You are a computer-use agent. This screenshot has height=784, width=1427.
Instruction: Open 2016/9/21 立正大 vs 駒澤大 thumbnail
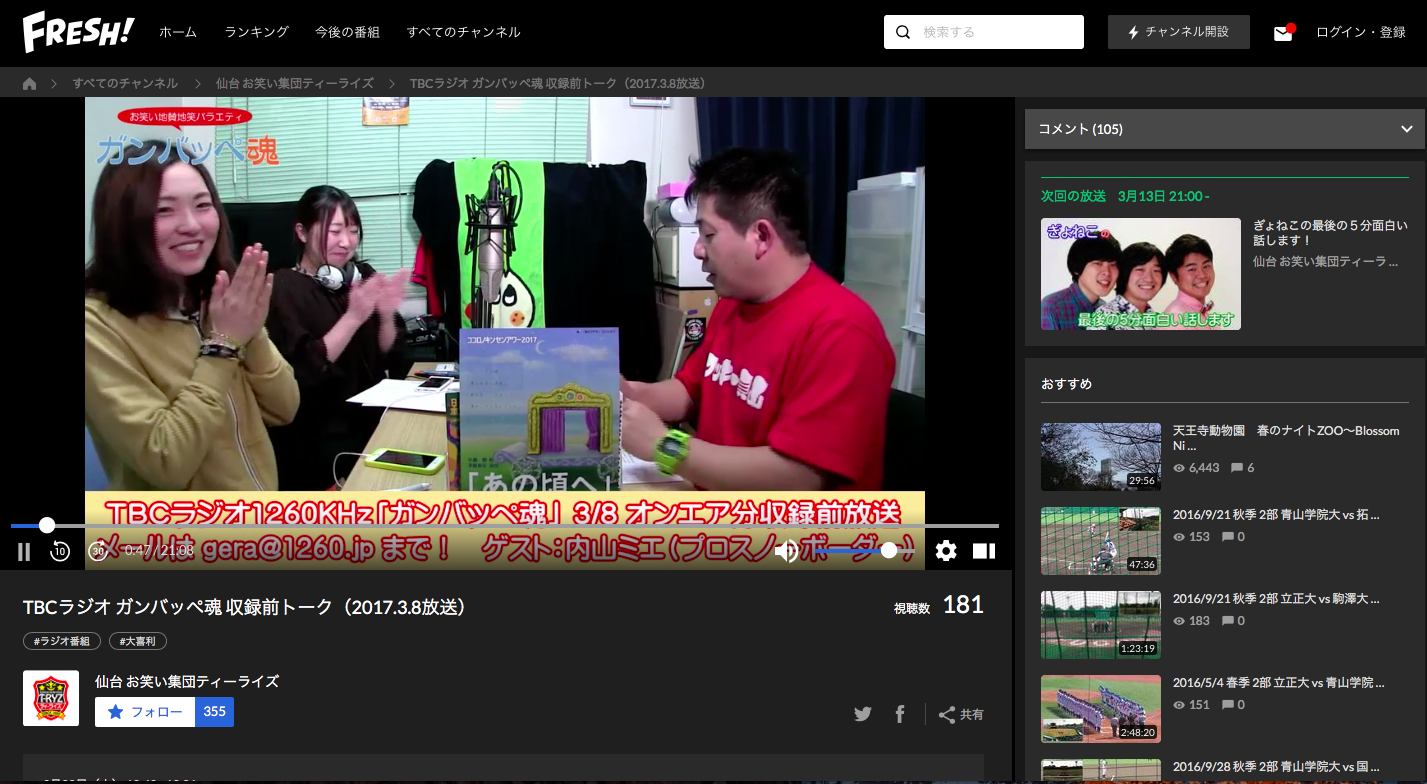tap(1101, 625)
